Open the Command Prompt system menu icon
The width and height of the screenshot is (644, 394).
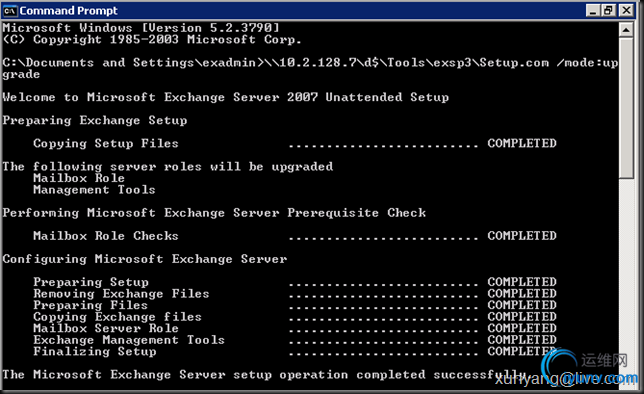9,11
